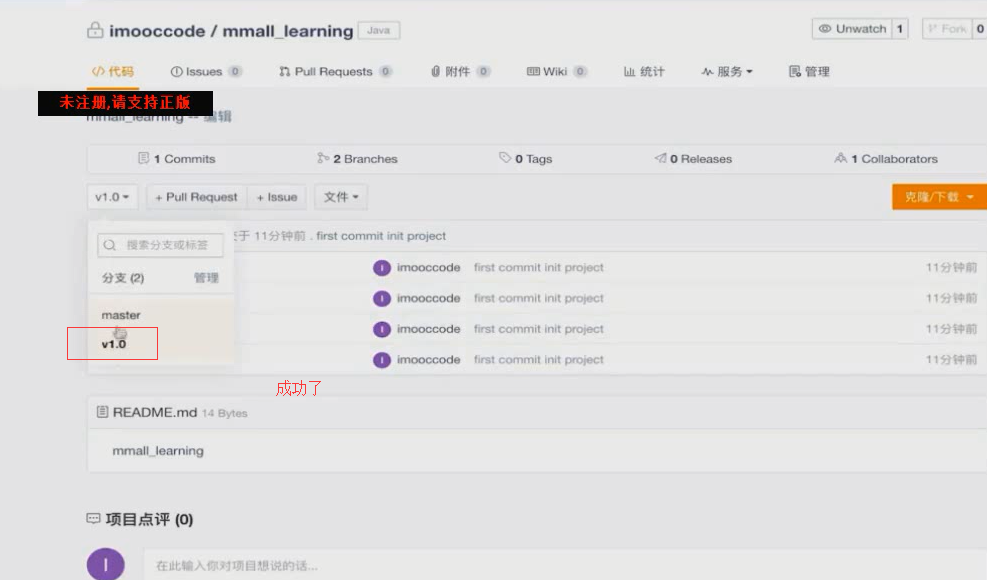This screenshot has width=987, height=580.
Task: Open second row's commit message link
Action: pos(539,299)
